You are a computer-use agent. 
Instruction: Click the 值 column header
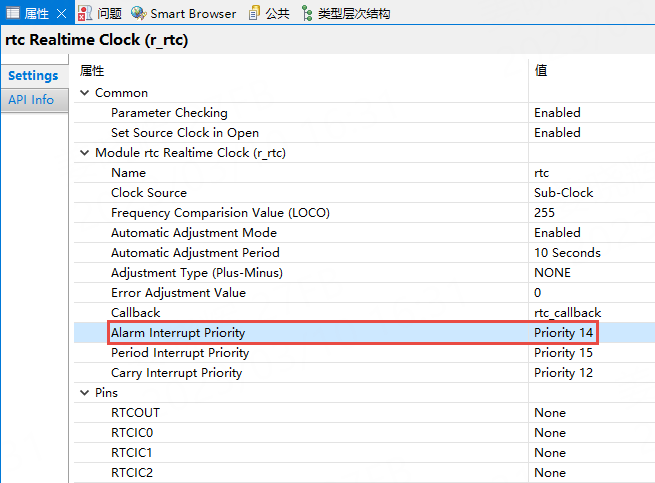pos(541,71)
